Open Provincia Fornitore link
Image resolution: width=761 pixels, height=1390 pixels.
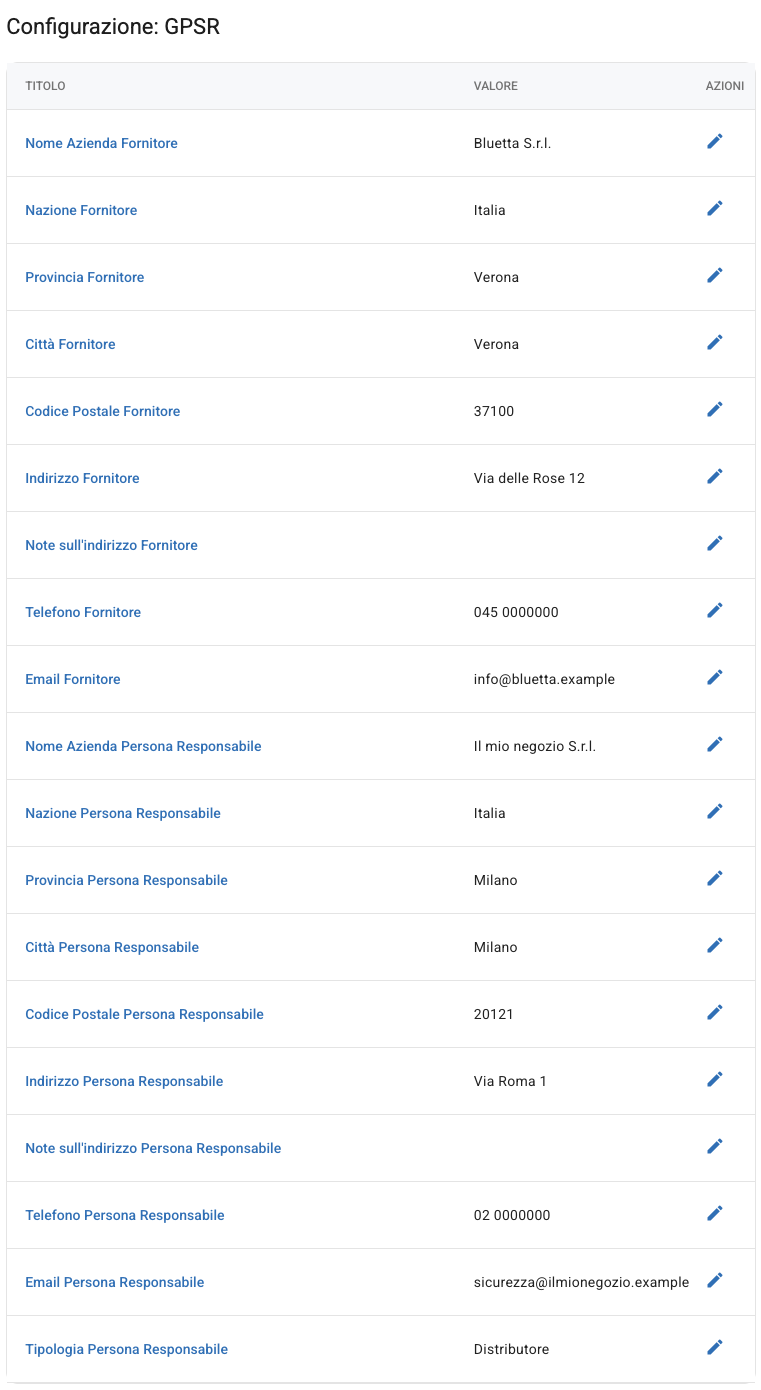pos(84,277)
